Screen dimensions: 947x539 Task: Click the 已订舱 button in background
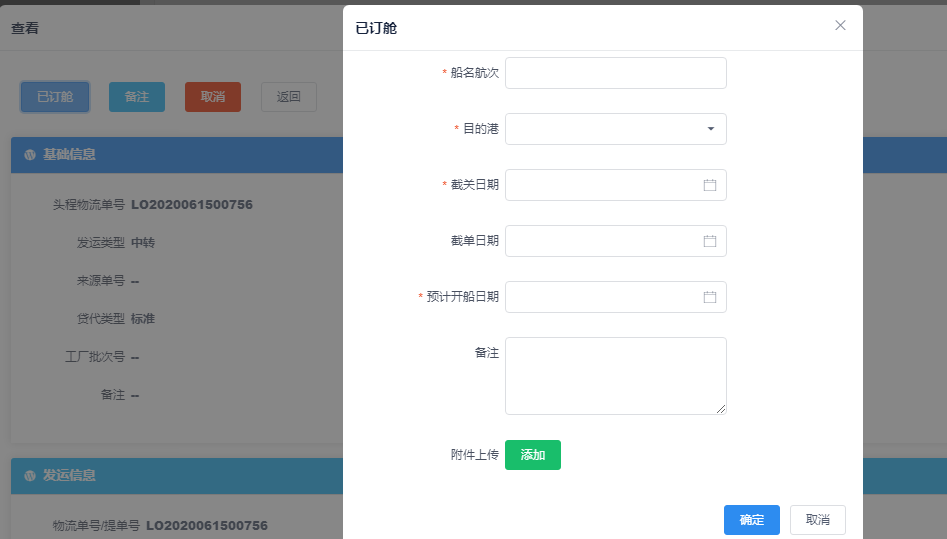[x=55, y=97]
